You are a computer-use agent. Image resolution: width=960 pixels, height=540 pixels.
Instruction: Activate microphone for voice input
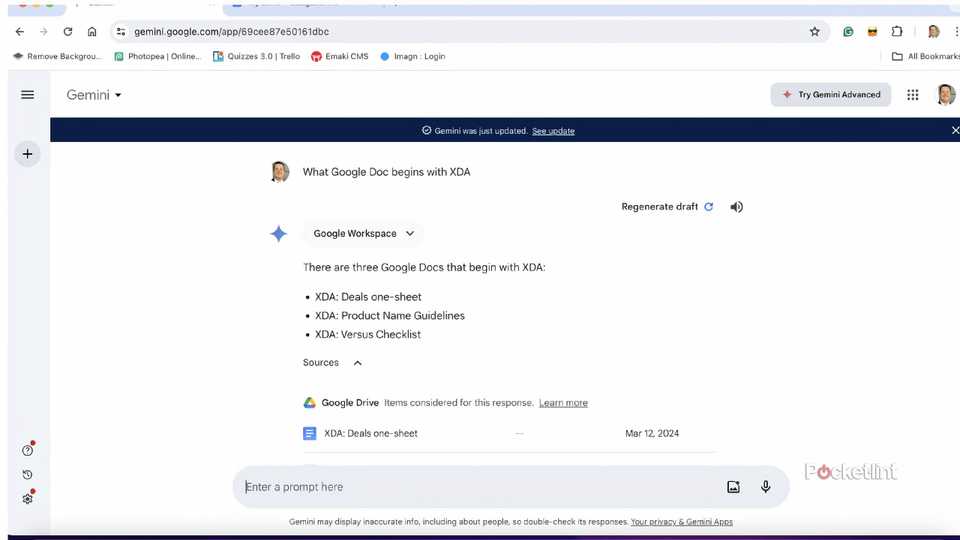click(766, 487)
